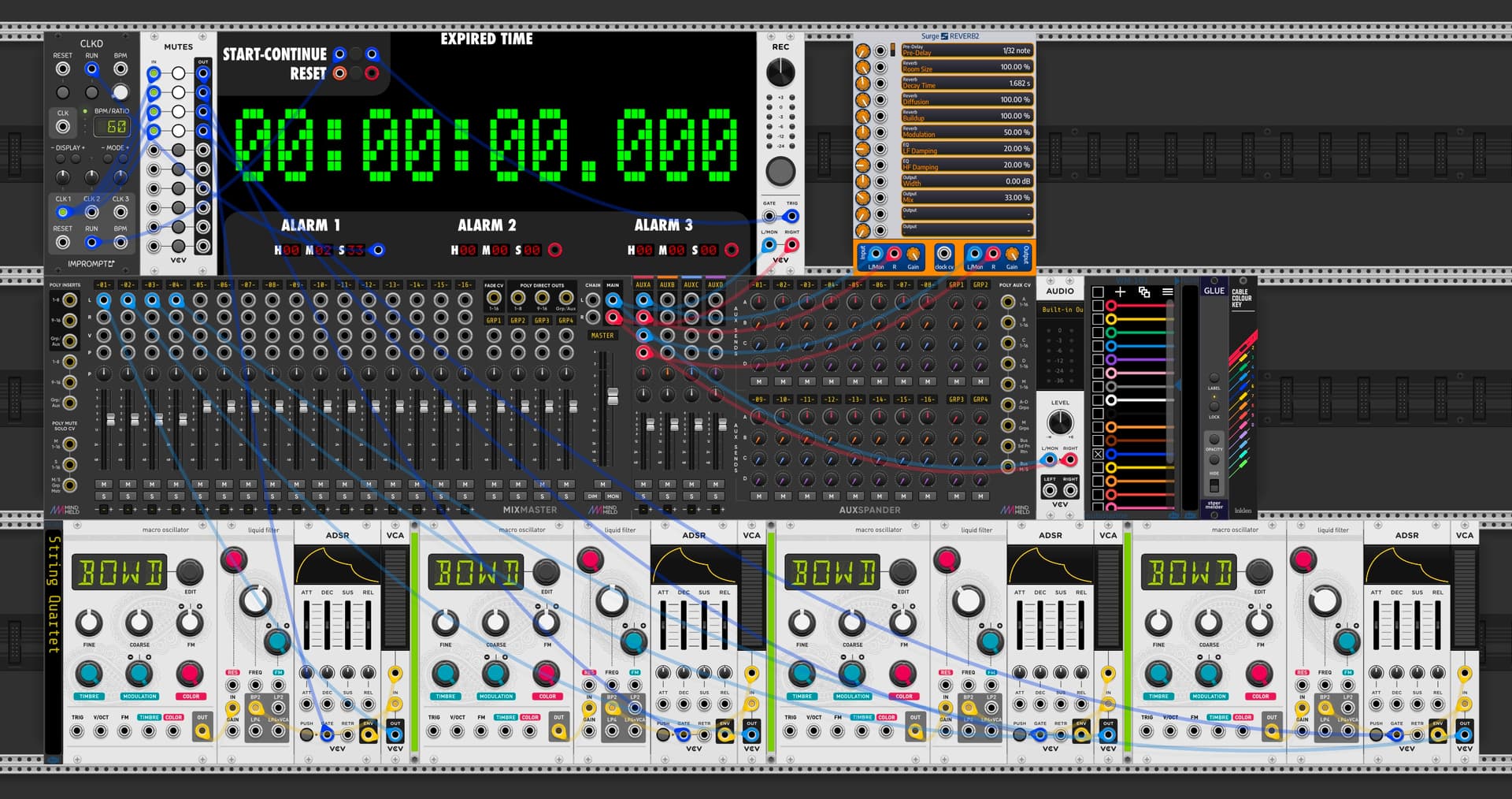Click the large FREQ knob on first liquid filter

(254, 601)
